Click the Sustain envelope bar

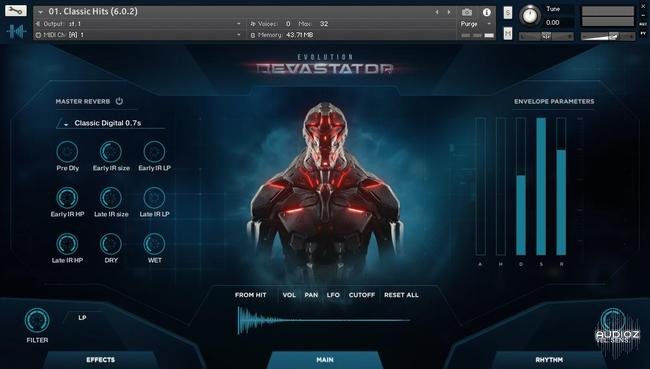541,186
